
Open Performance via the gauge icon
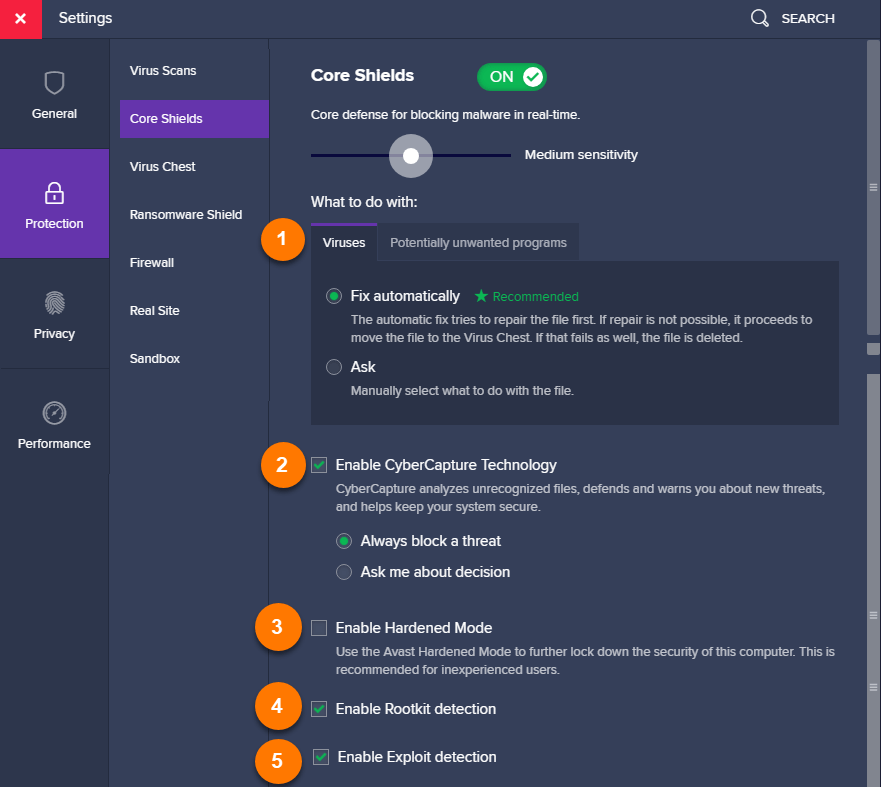click(55, 413)
